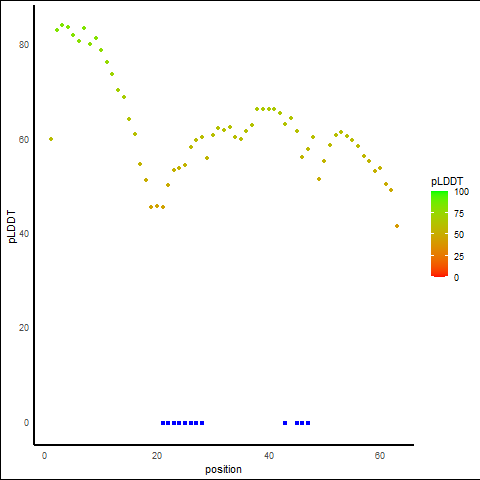Click the x-axis tick label 20

pyautogui.click(x=157, y=456)
